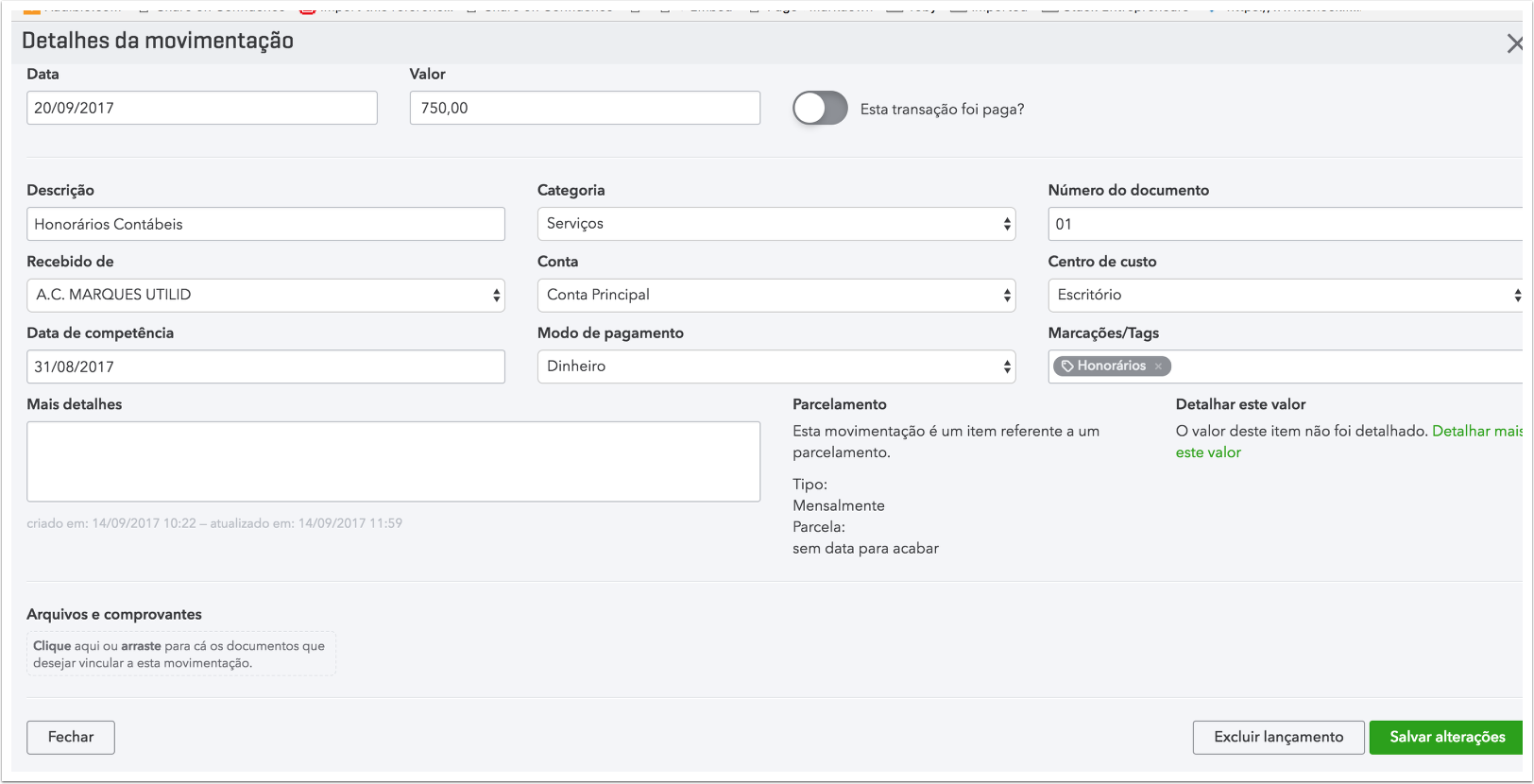Open the Categoria dropdown
This screenshot has width=1534, height=784.
coord(776,224)
